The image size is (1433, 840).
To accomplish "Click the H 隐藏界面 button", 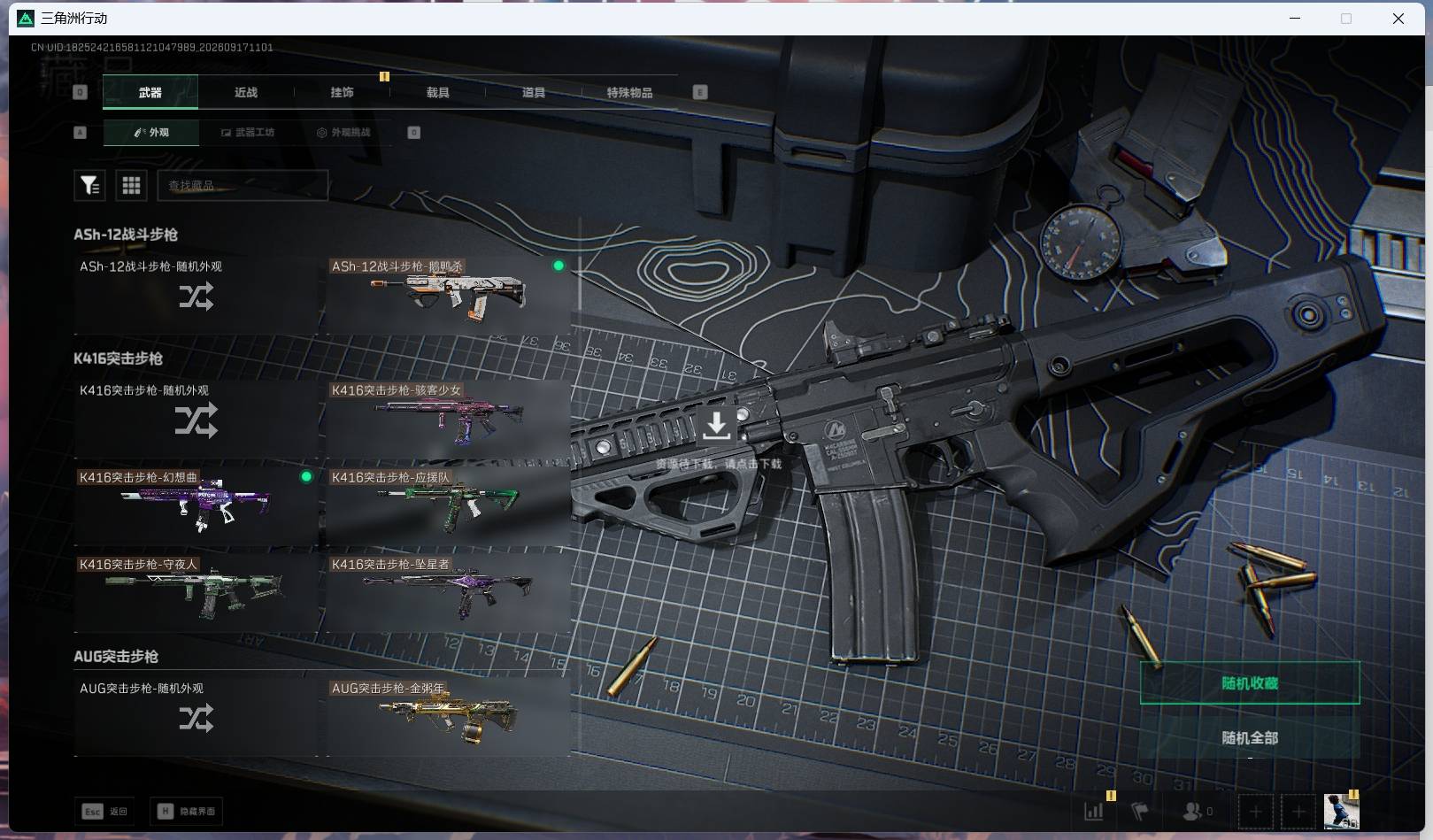I will (x=186, y=811).
